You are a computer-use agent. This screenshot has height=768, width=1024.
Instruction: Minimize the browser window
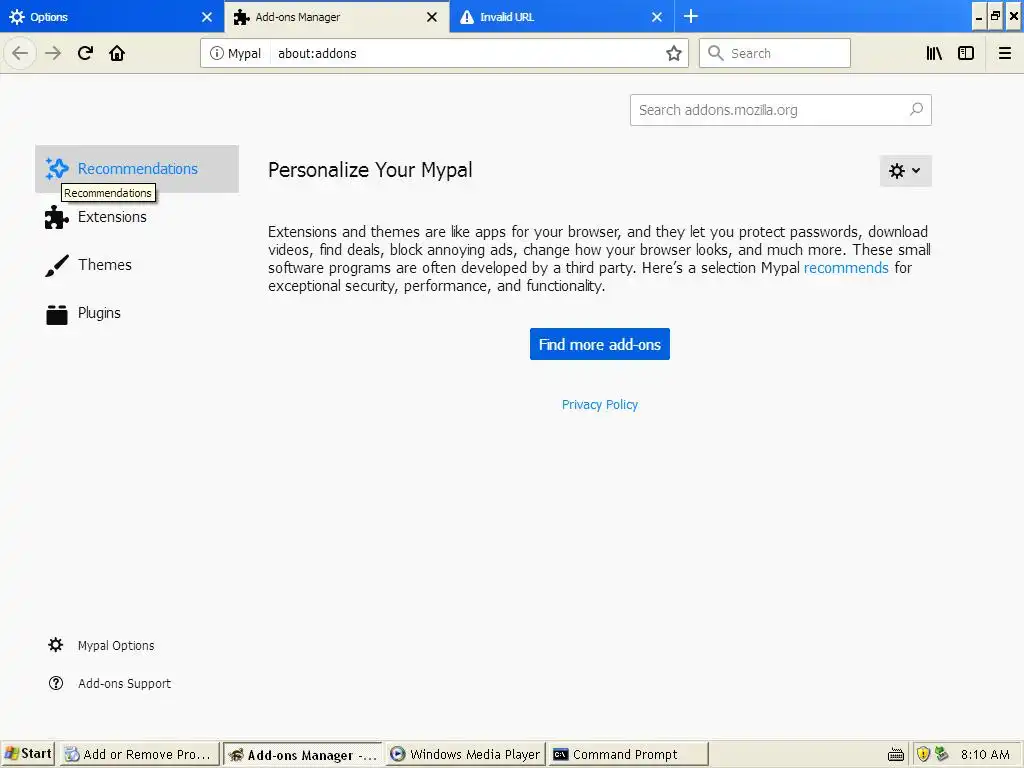978,16
